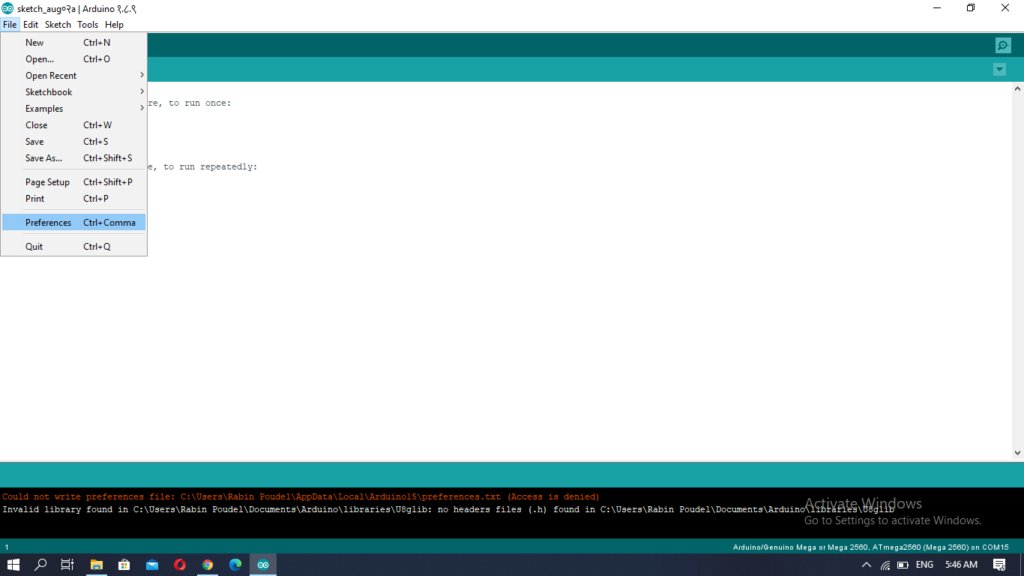This screenshot has height=576, width=1024.
Task: Open File Explorer from the taskbar
Action: [x=97, y=565]
